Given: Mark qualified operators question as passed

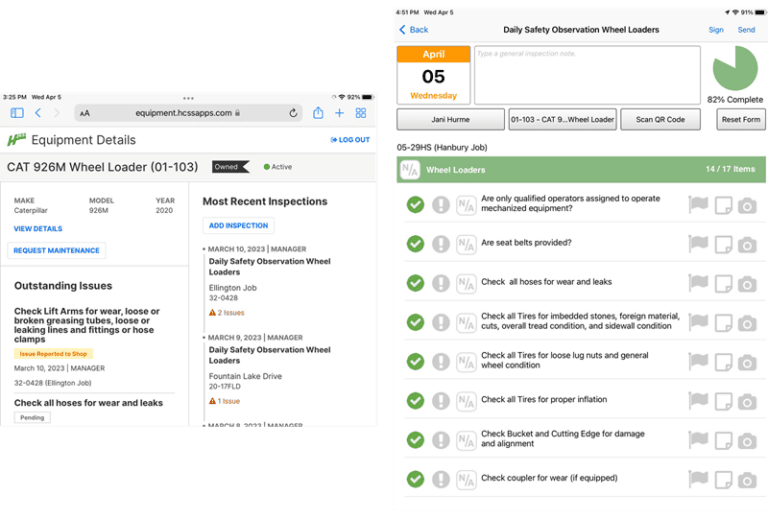Looking at the screenshot, I should point(415,204).
